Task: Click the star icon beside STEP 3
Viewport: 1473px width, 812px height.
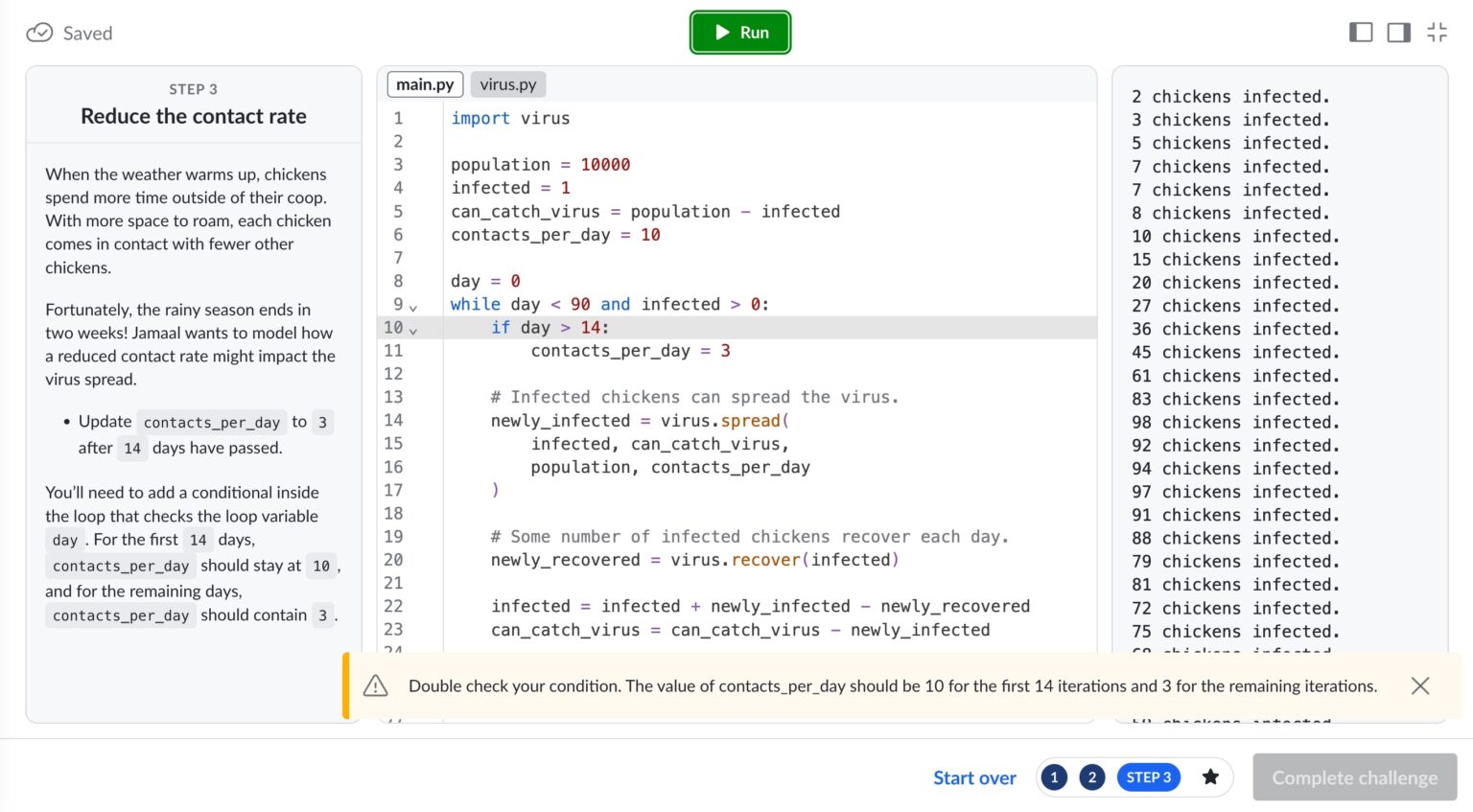Action: click(x=1210, y=777)
